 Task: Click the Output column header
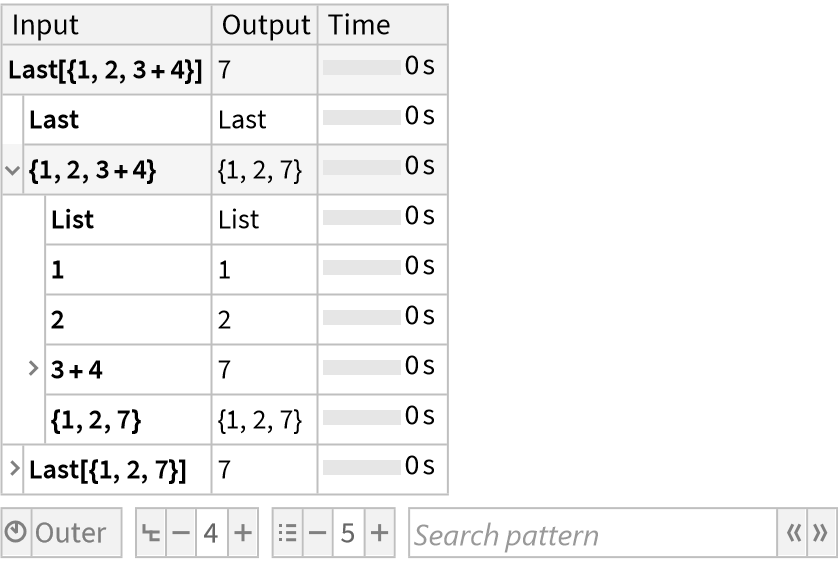point(265,25)
